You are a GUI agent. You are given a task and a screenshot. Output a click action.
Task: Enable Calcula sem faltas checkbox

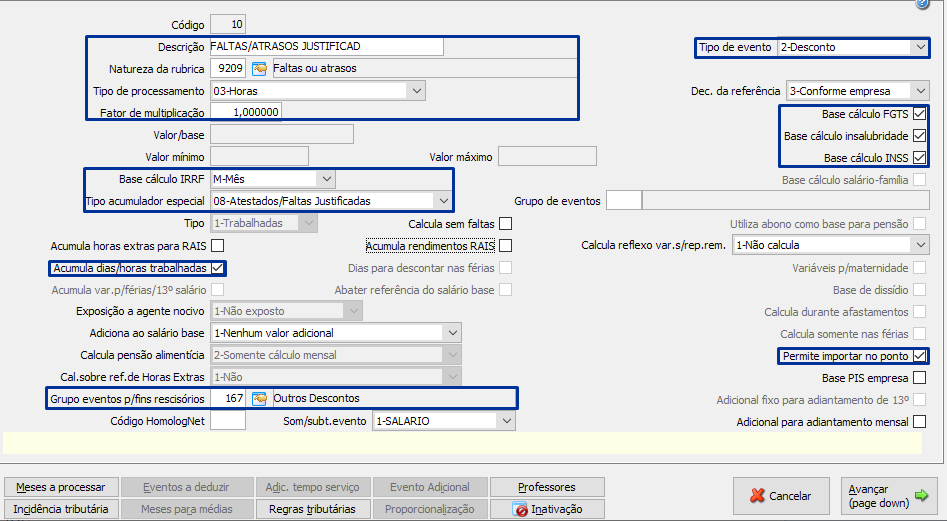506,224
